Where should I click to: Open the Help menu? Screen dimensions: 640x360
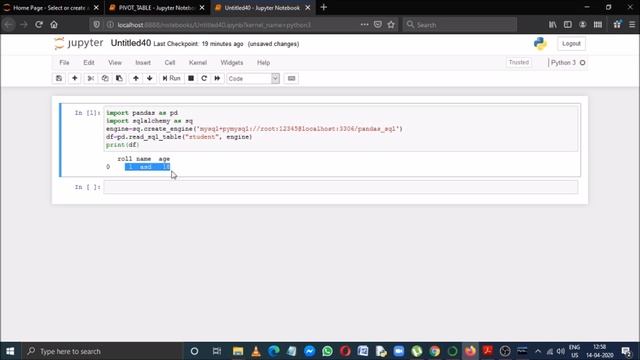click(x=263, y=63)
